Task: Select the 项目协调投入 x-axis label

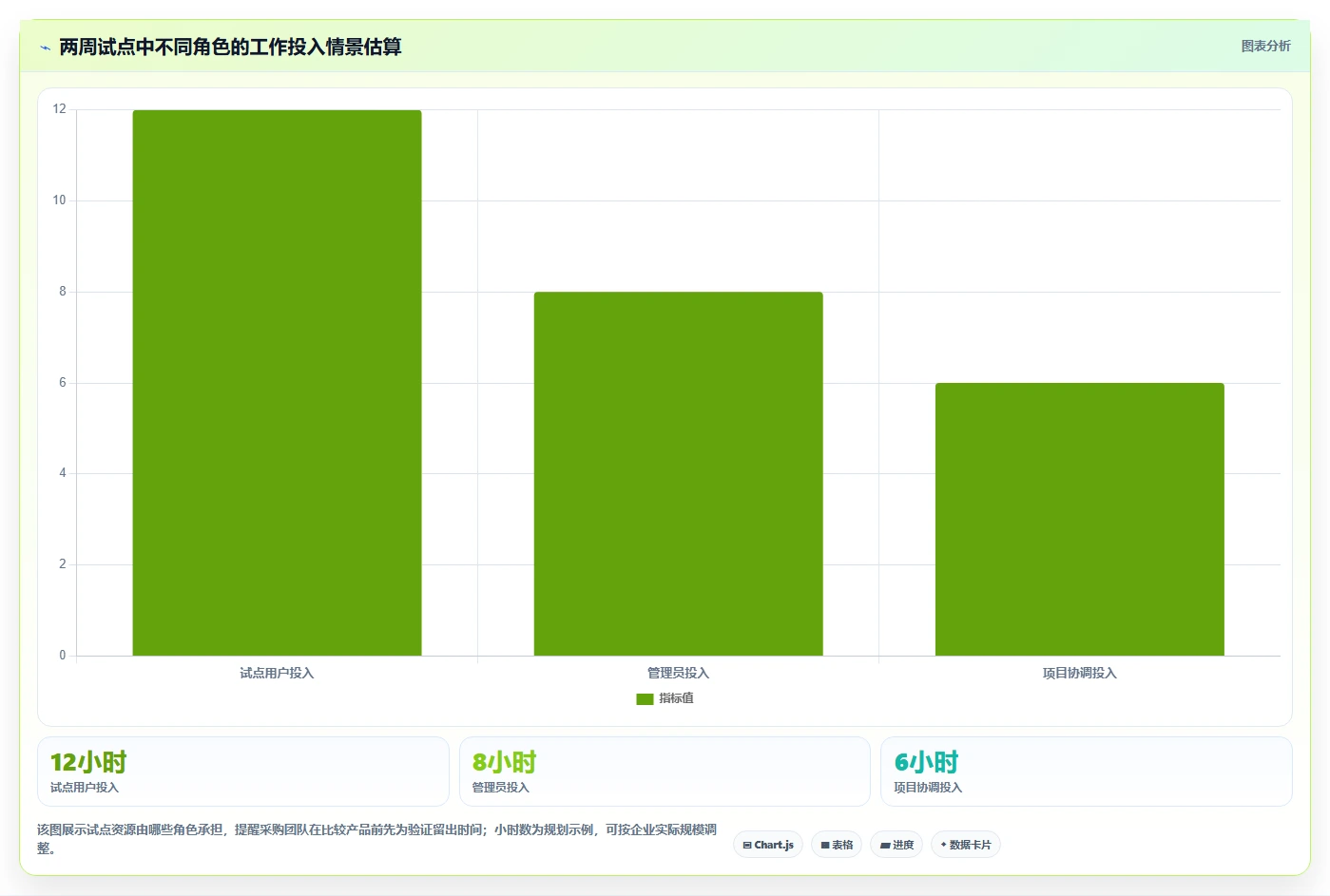Action: click(1079, 673)
